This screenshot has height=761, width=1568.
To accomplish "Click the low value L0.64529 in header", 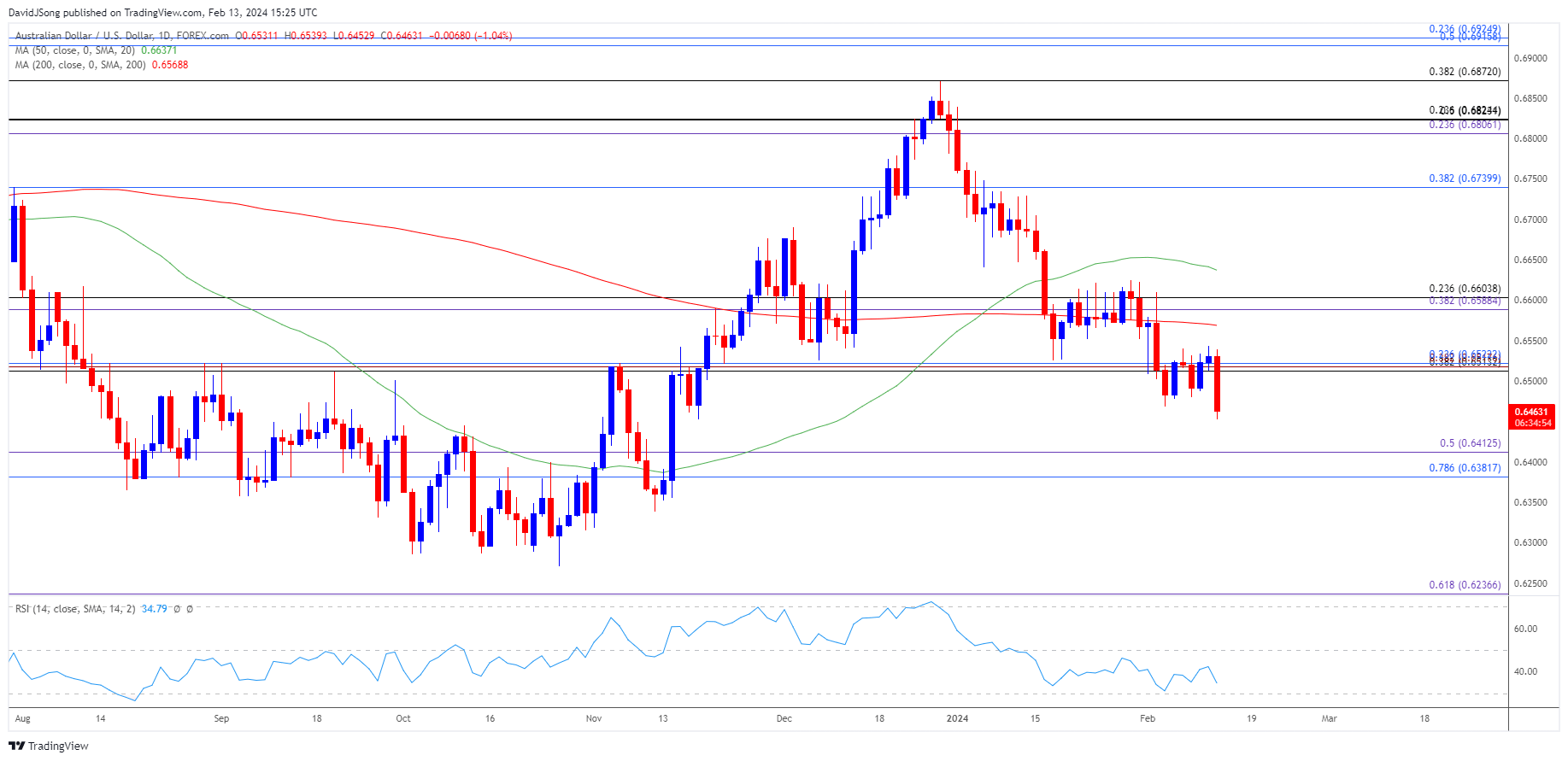I will pos(354,36).
